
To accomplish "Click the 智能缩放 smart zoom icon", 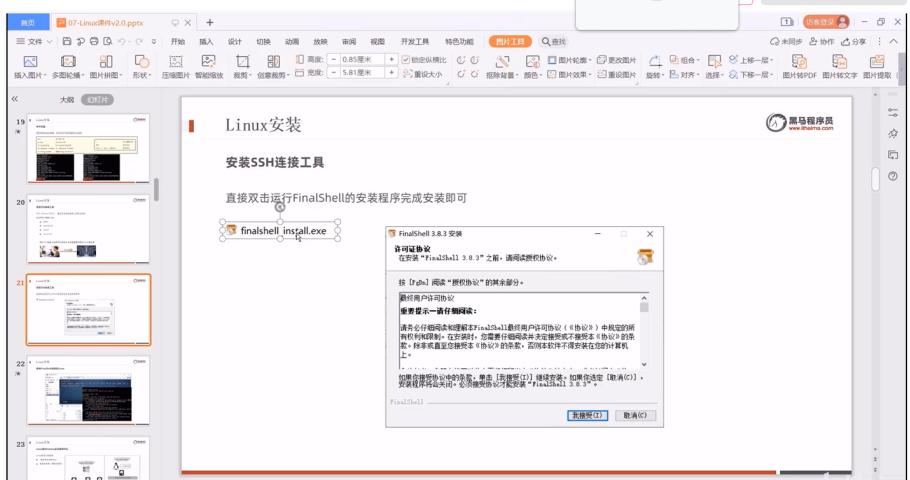I will [208, 62].
